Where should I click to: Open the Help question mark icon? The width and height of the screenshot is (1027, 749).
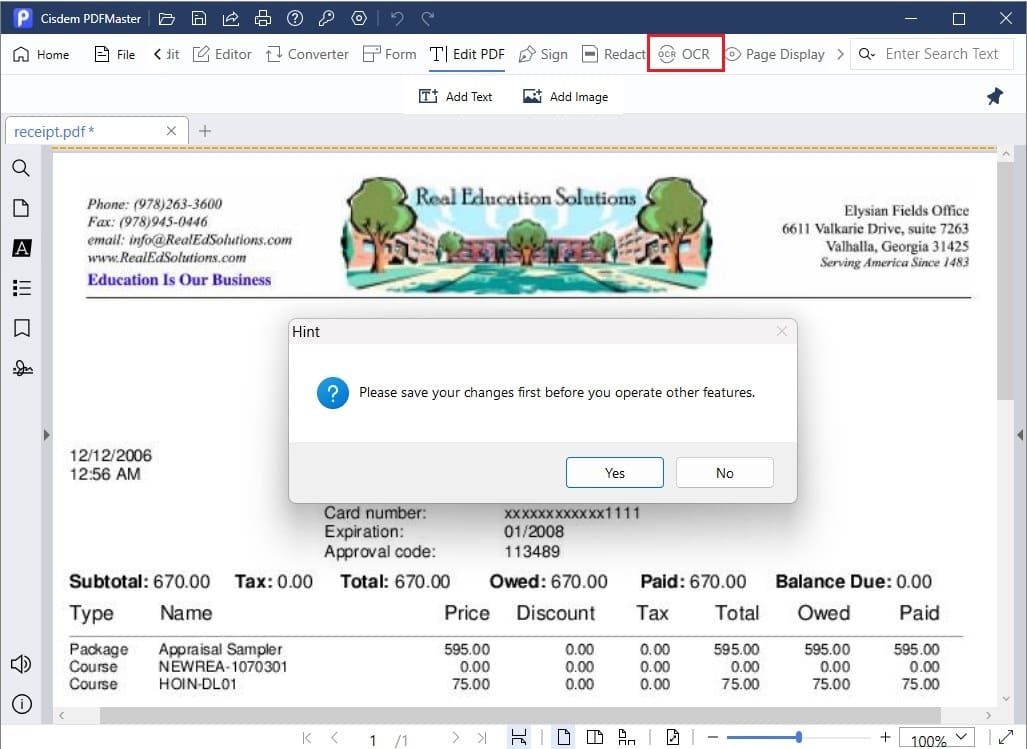pyautogui.click(x=295, y=18)
